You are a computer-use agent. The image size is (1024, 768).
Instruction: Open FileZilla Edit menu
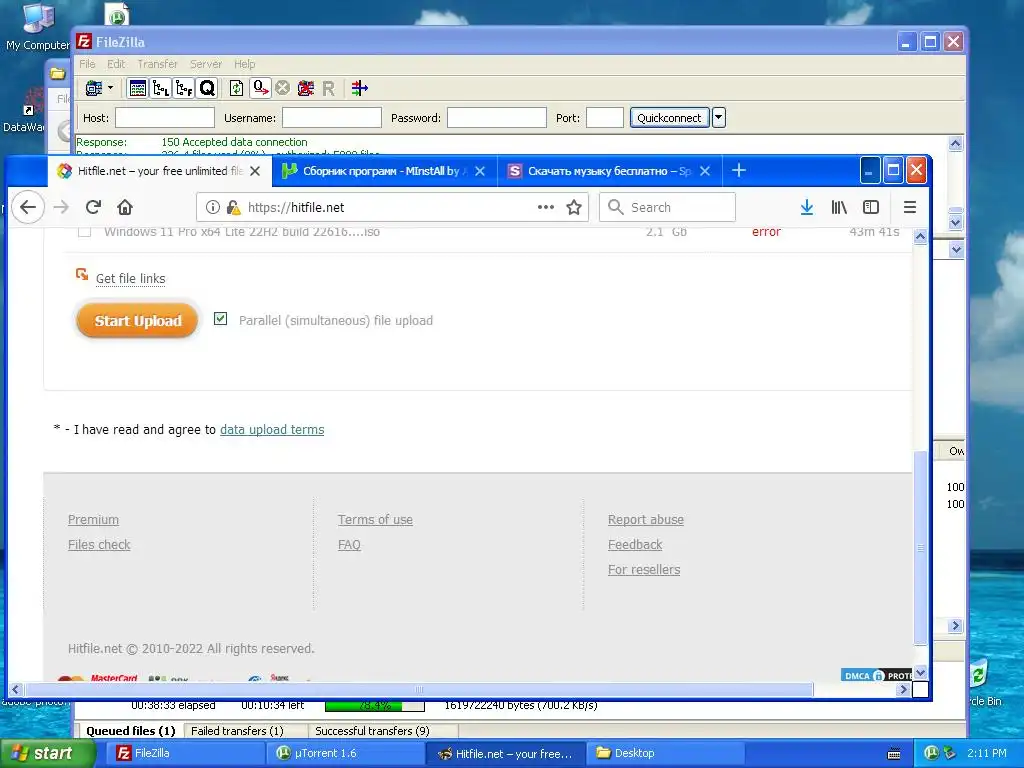pyautogui.click(x=116, y=64)
